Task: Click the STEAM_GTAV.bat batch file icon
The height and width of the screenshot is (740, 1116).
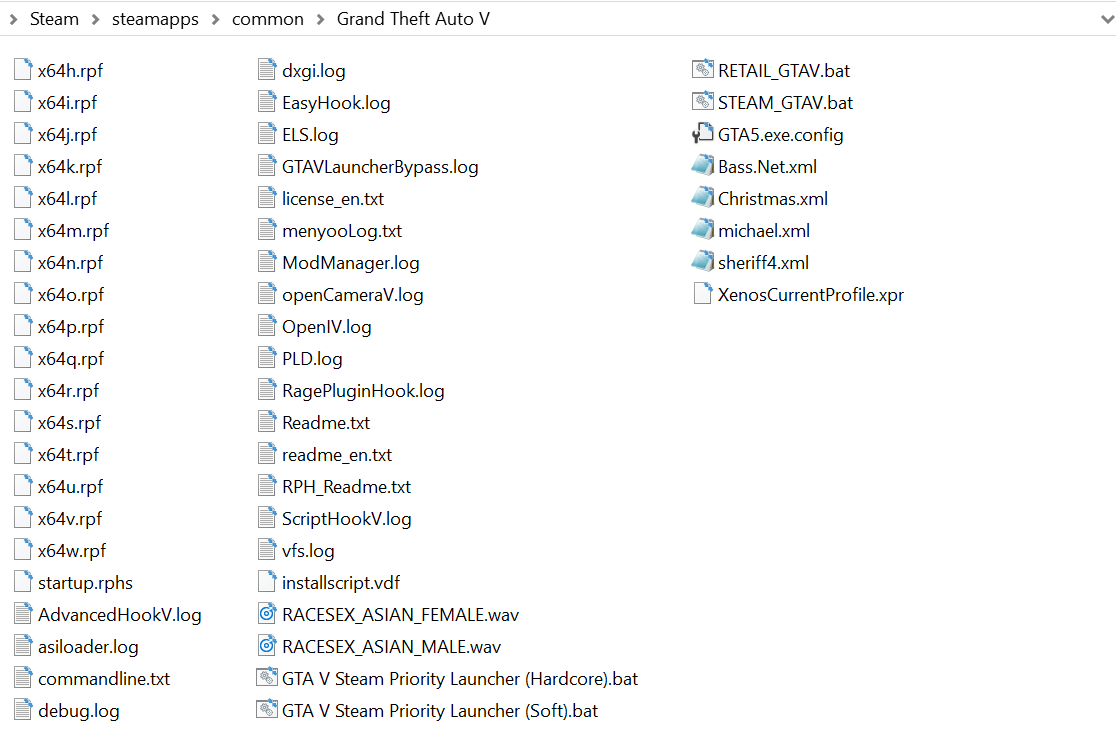Action: point(702,102)
